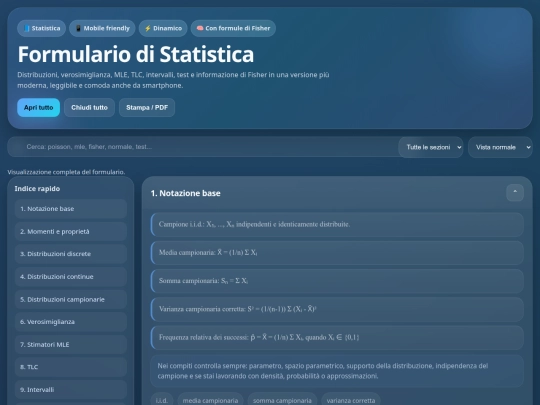Screen dimensions: 540x405
Task: Click Stampa / PDF button
Action: [x=147, y=107]
